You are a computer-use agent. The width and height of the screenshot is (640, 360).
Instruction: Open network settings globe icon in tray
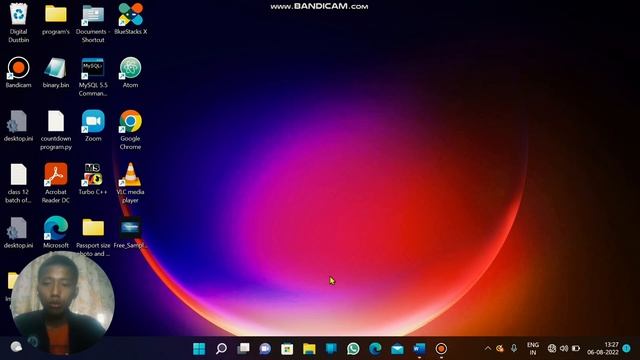click(552, 348)
